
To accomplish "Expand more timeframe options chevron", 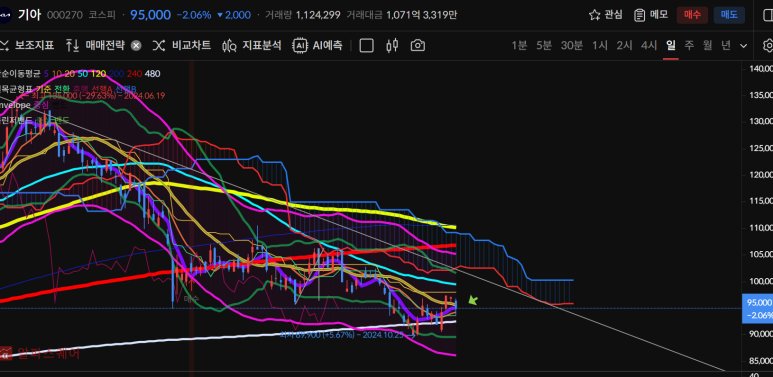I will point(743,46).
